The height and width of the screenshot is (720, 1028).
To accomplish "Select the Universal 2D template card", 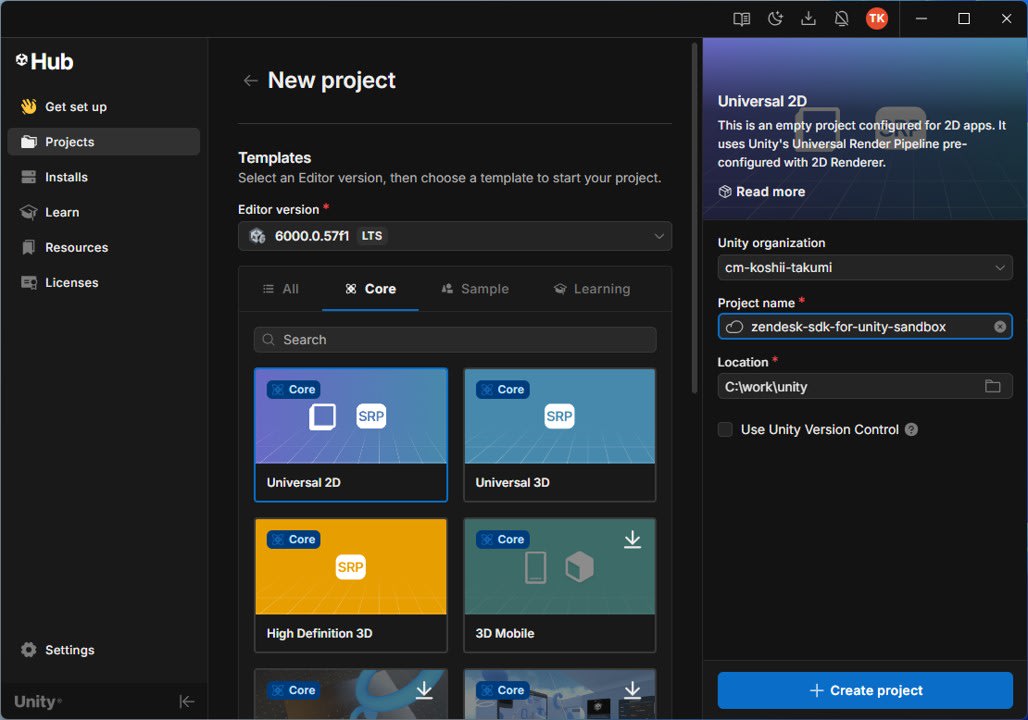I will click(x=351, y=435).
